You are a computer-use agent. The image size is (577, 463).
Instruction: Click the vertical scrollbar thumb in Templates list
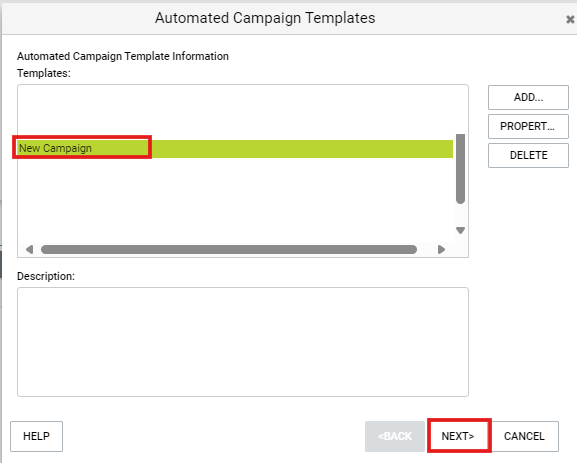coord(460,169)
